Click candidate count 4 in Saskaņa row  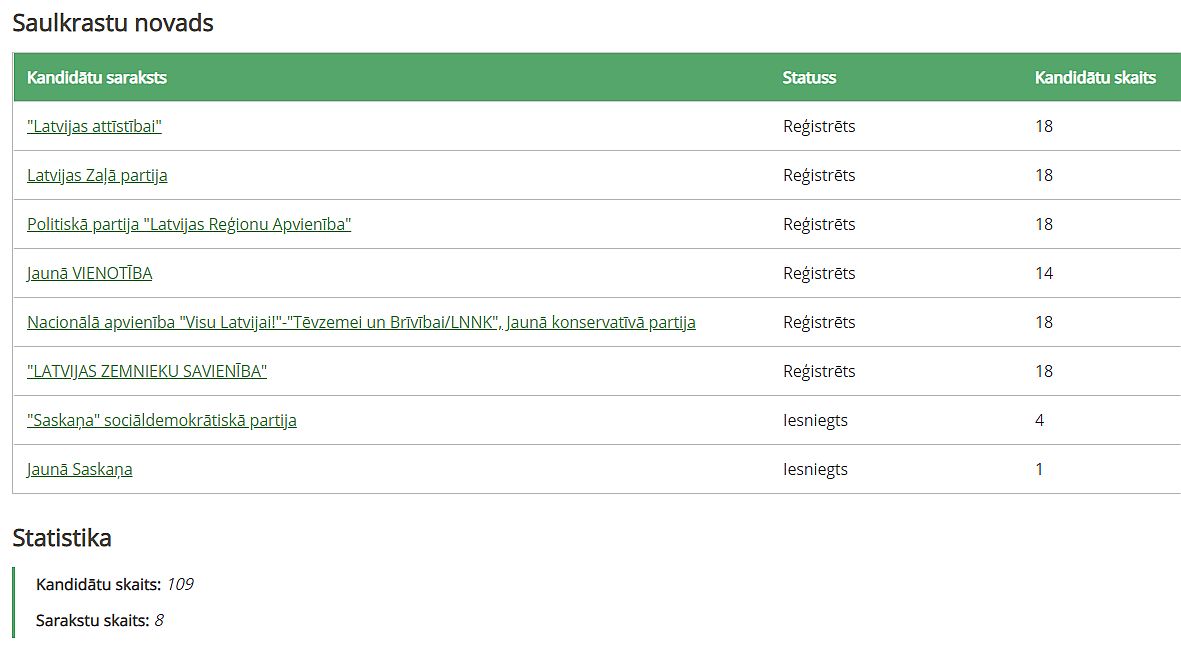1039,419
